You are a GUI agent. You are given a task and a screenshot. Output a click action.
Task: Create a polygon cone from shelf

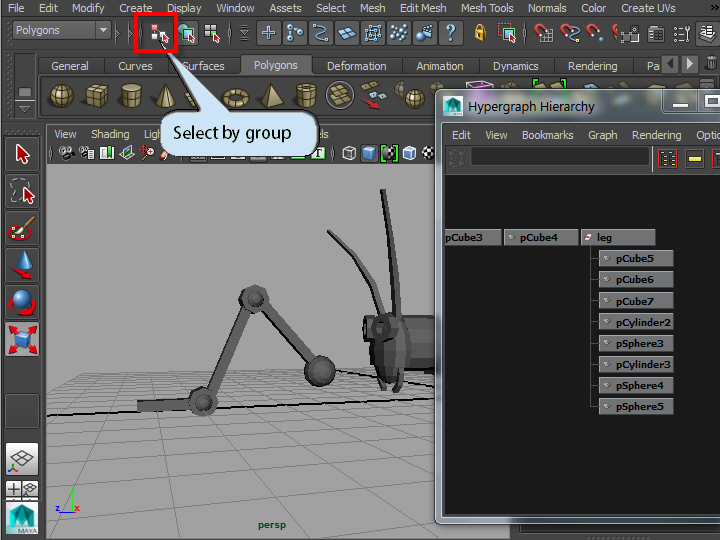(165, 96)
